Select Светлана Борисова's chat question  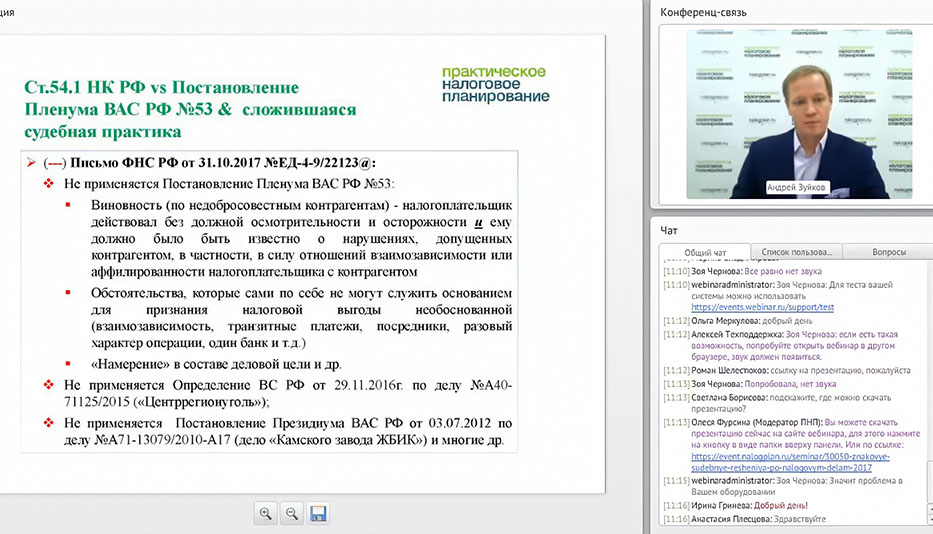click(x=777, y=403)
